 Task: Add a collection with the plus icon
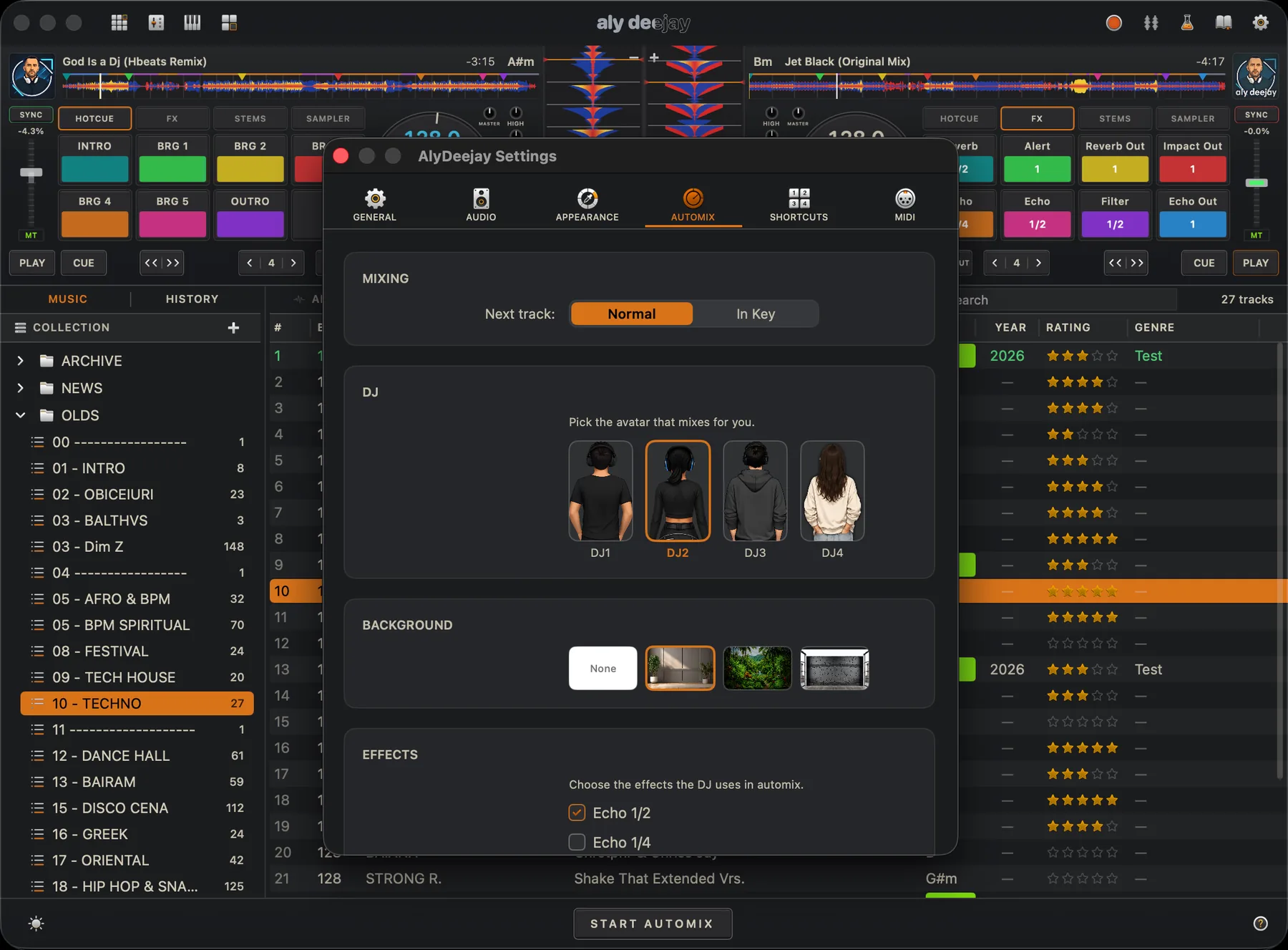point(233,328)
